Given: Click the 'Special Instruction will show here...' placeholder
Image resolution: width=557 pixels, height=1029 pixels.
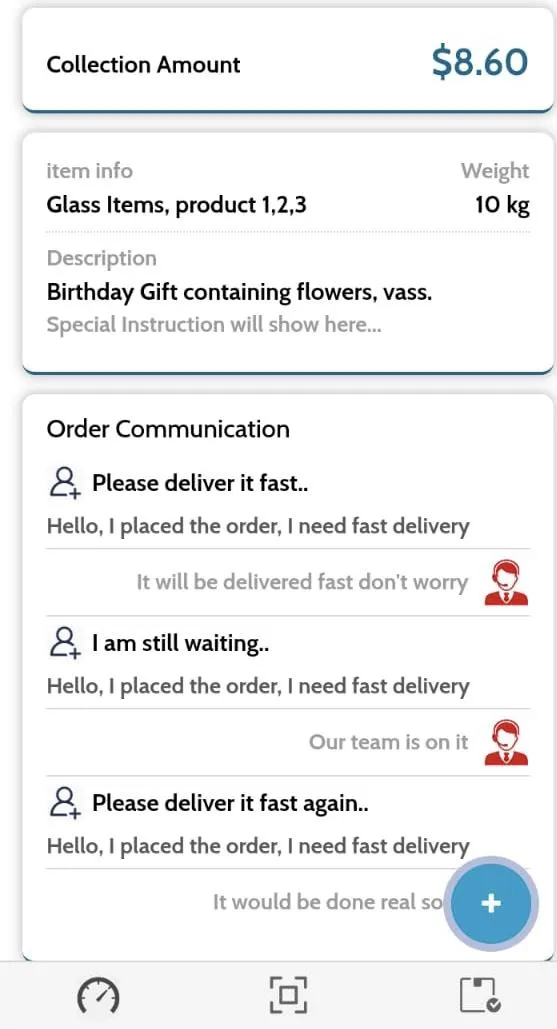Looking at the screenshot, I should (x=214, y=325).
